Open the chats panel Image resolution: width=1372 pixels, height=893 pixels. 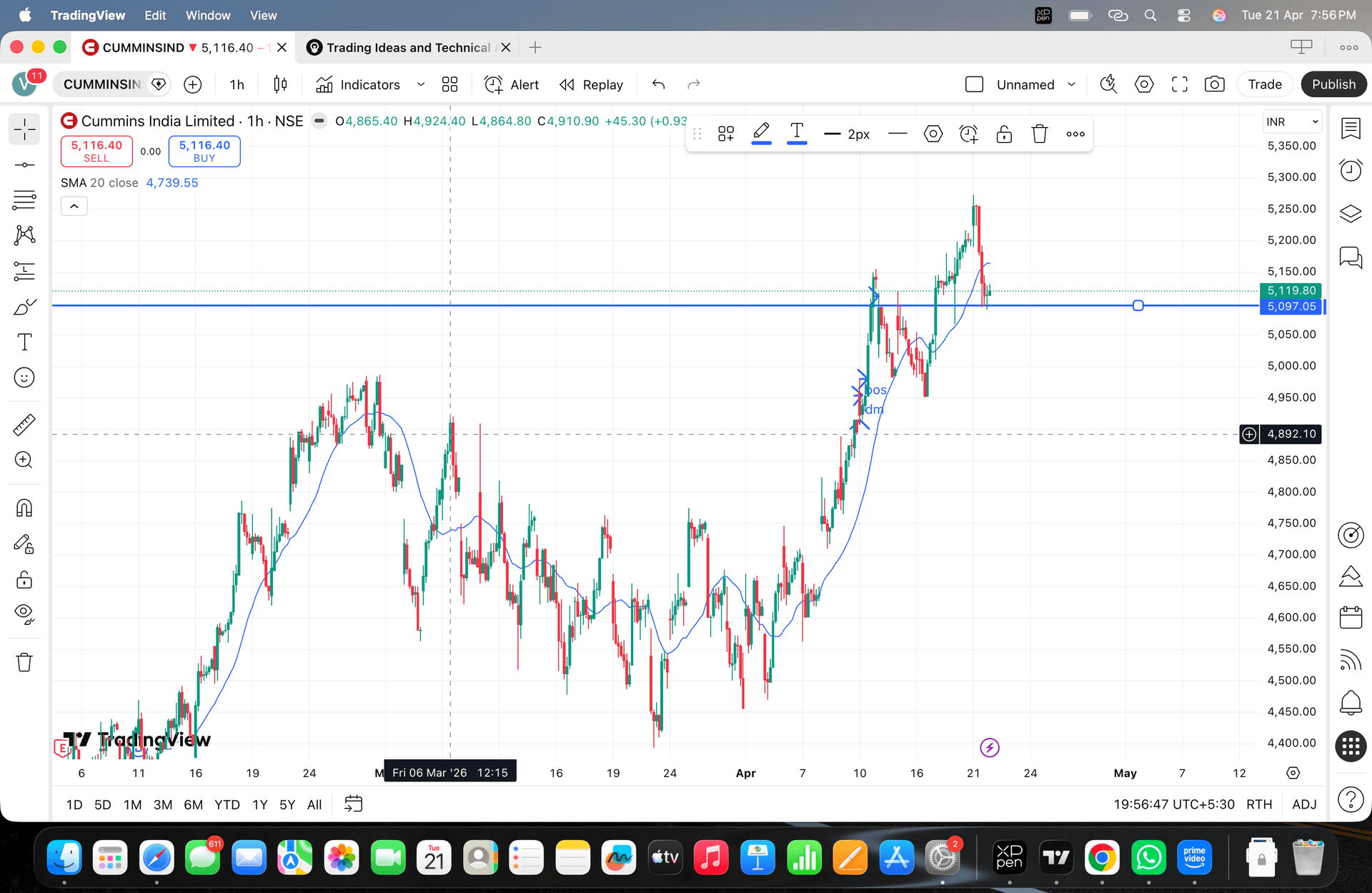pyautogui.click(x=1351, y=257)
